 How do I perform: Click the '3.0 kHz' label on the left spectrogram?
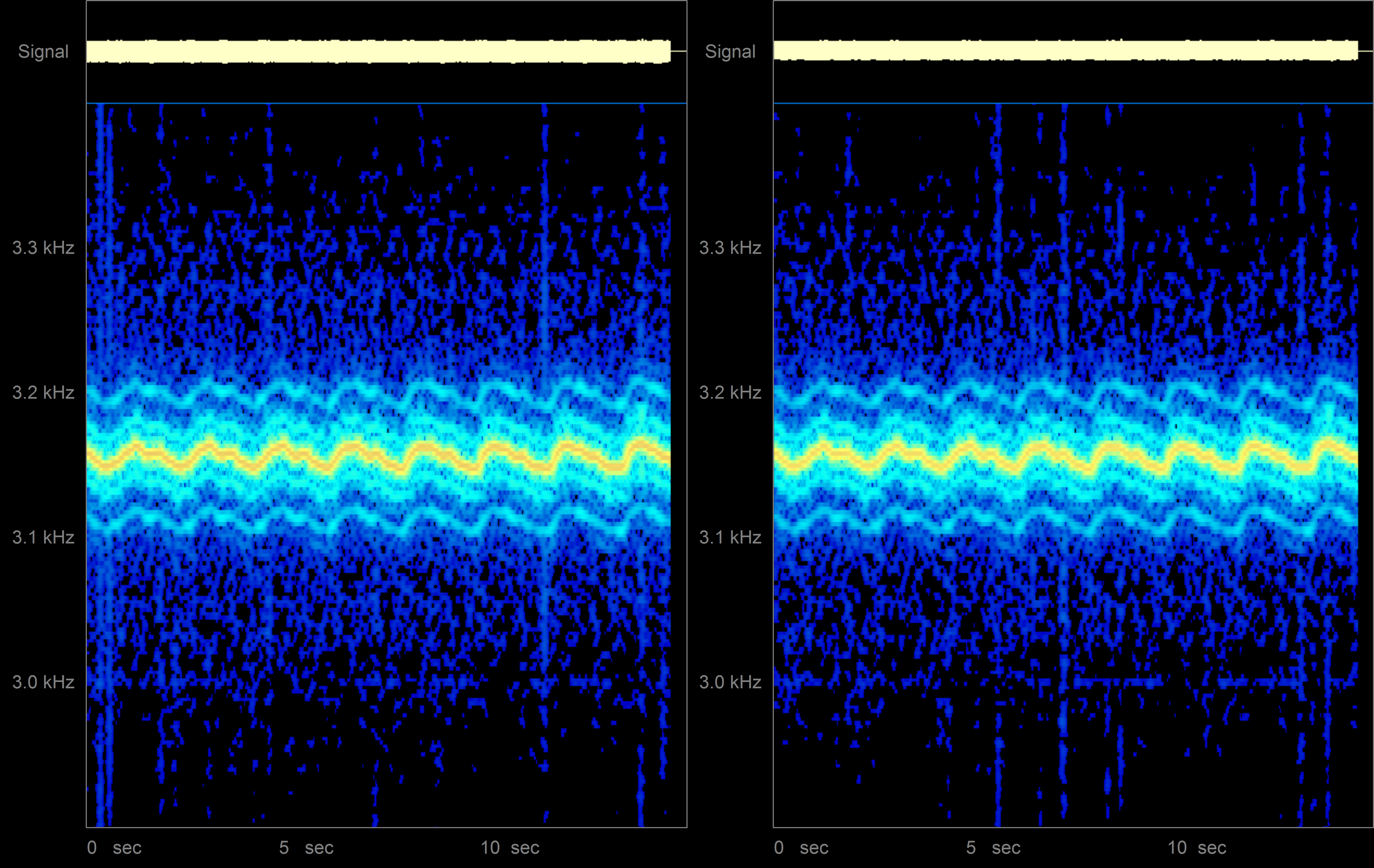click(x=43, y=683)
